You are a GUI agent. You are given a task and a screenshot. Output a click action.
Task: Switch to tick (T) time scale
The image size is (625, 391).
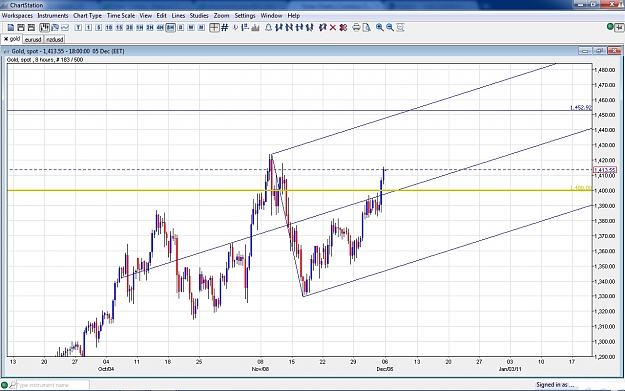coord(78,28)
